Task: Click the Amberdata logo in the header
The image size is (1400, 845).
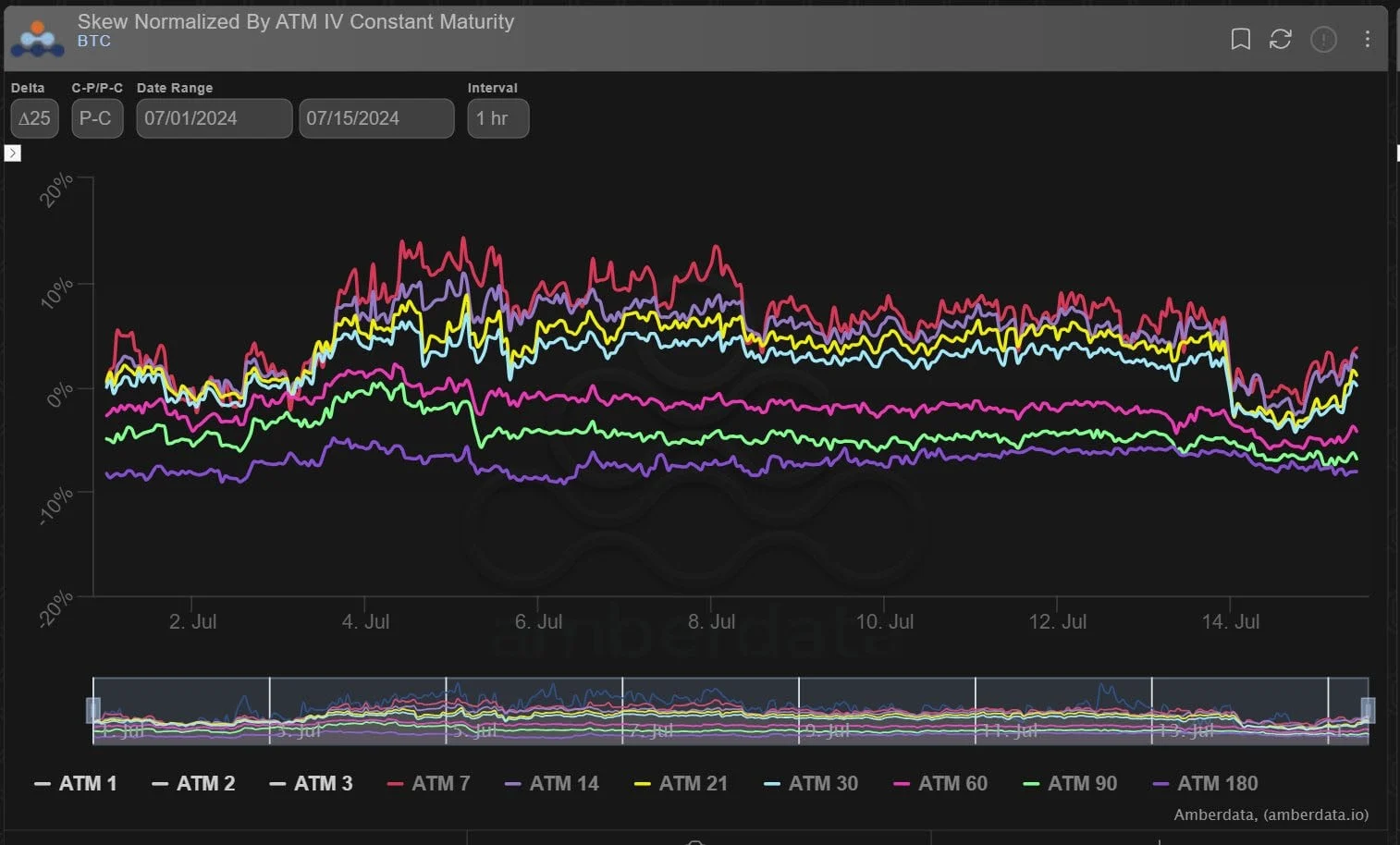Action: [x=38, y=38]
